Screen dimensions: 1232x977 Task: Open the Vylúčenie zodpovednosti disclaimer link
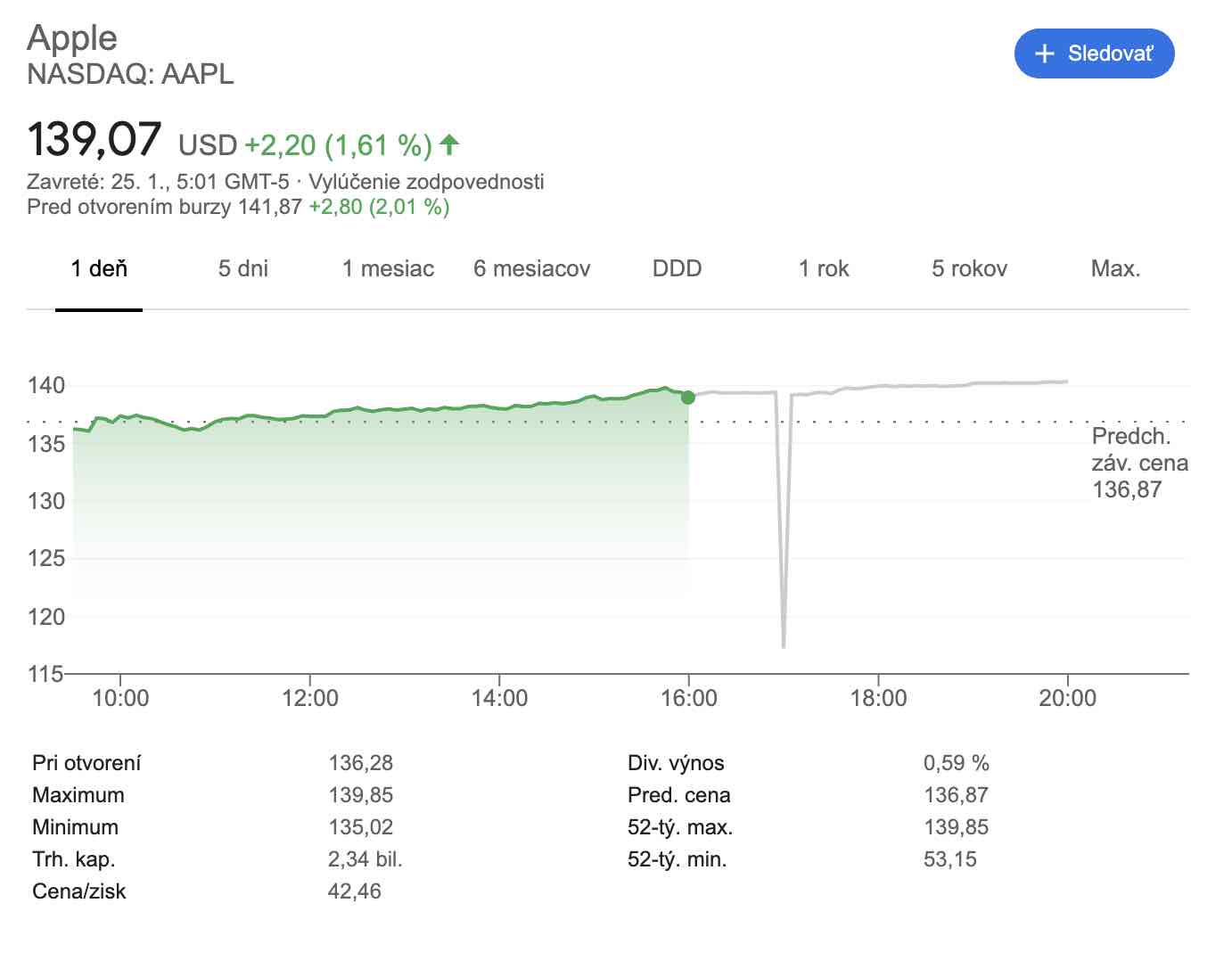pos(426,182)
